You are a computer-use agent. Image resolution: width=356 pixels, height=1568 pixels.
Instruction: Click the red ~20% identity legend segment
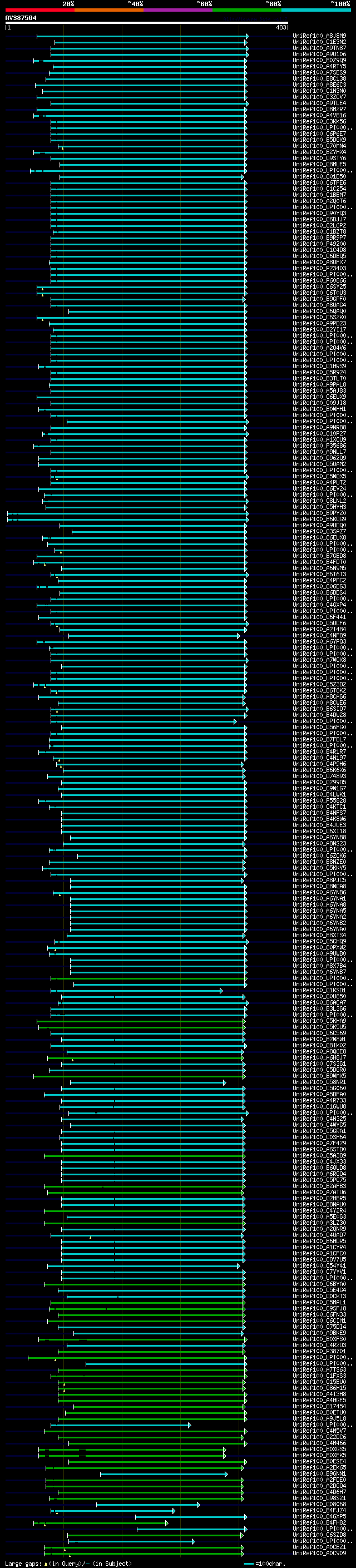point(39,10)
